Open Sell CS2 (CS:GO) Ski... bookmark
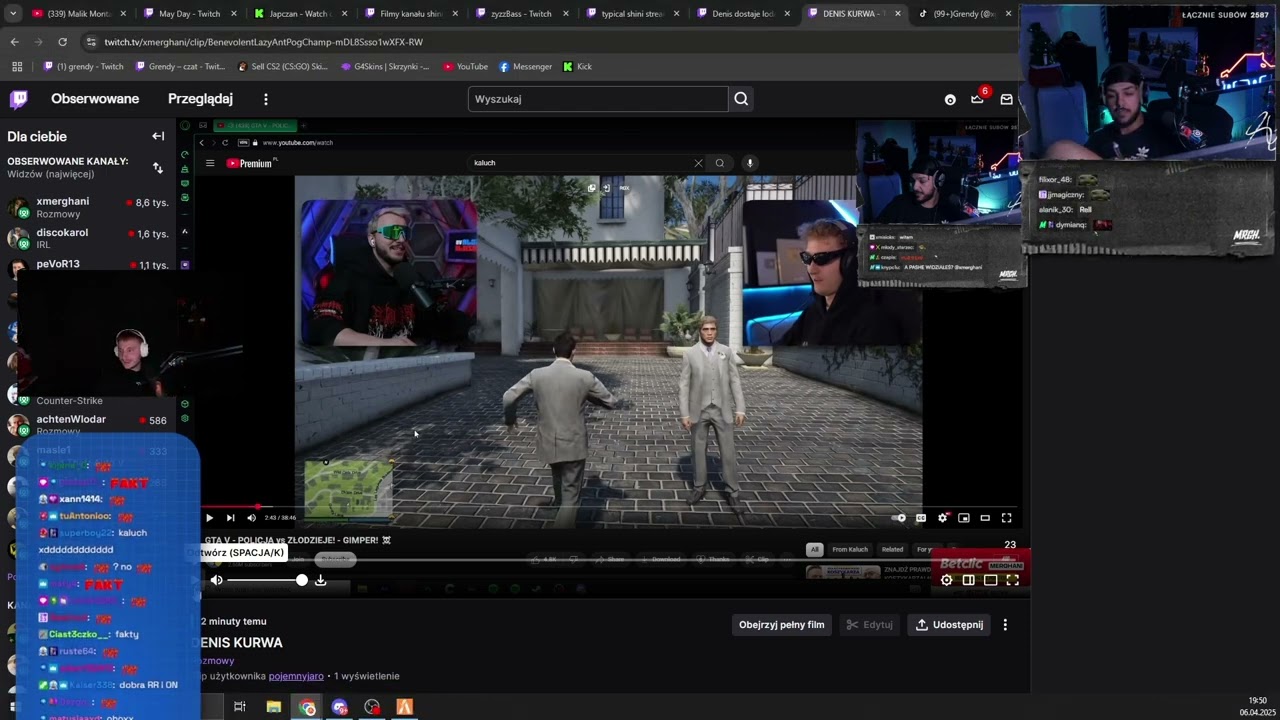 click(282, 67)
